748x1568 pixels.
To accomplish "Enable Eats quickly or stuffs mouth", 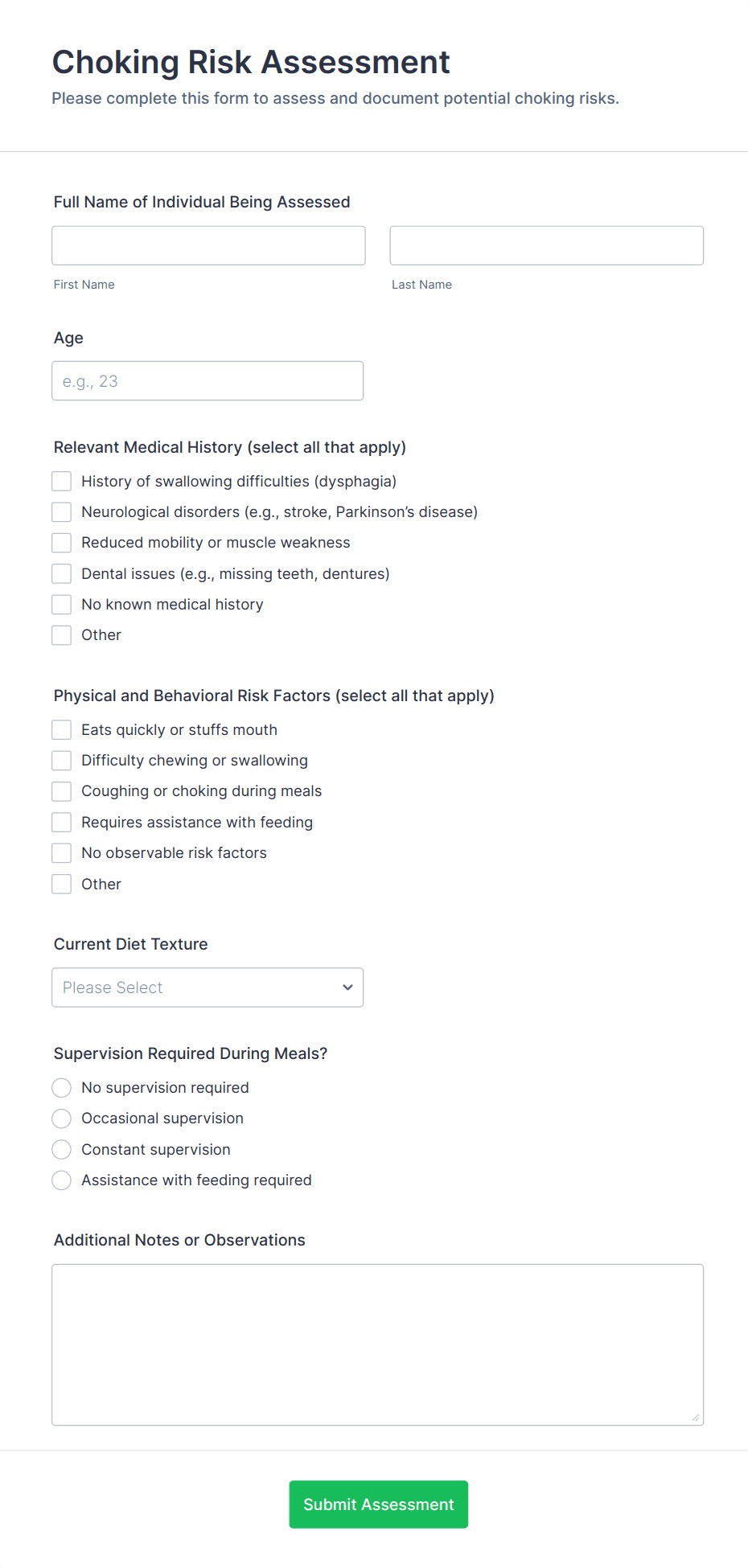I will click(62, 729).
